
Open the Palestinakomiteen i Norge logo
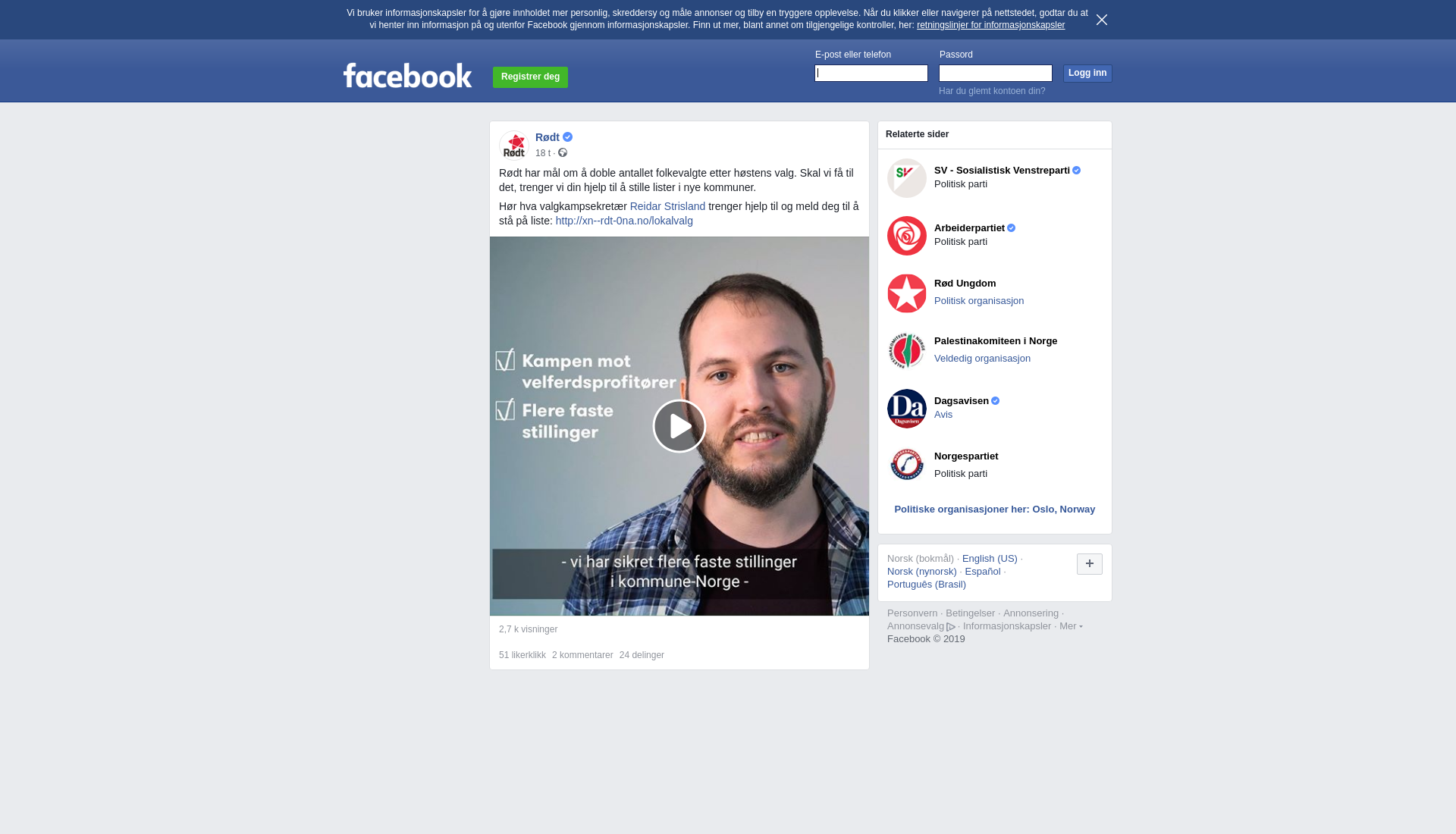point(907,351)
